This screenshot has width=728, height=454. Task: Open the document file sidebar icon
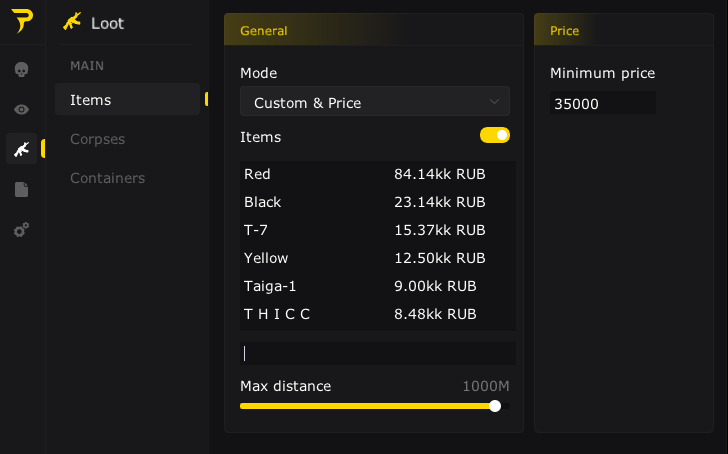[21, 189]
